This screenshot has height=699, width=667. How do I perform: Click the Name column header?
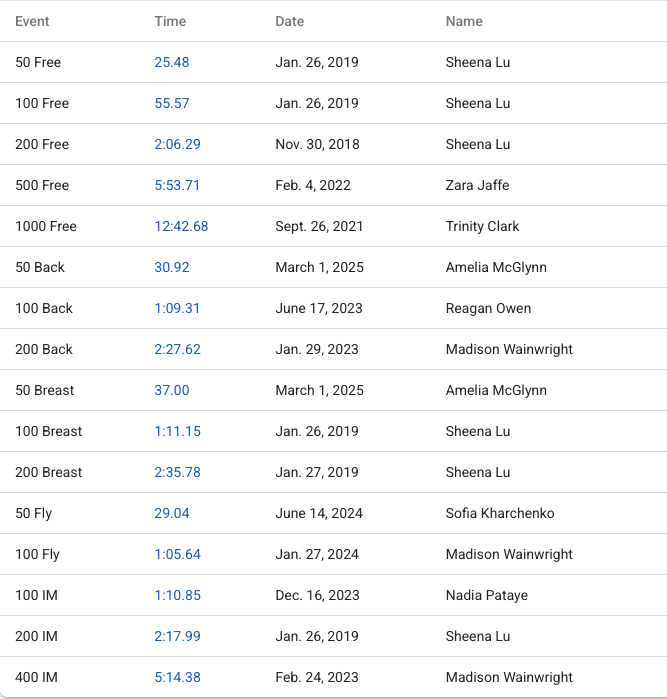[x=464, y=21]
